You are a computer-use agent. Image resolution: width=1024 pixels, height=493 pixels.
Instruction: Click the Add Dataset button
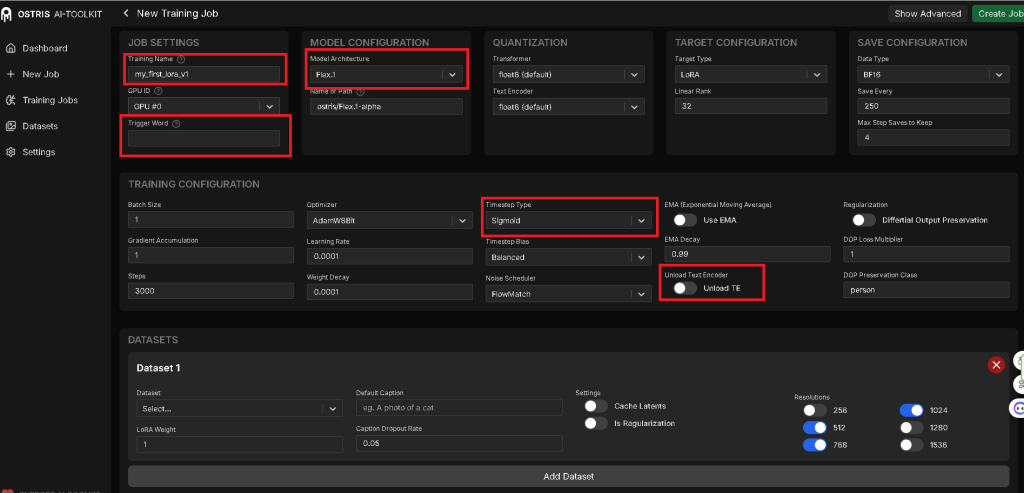(x=568, y=476)
